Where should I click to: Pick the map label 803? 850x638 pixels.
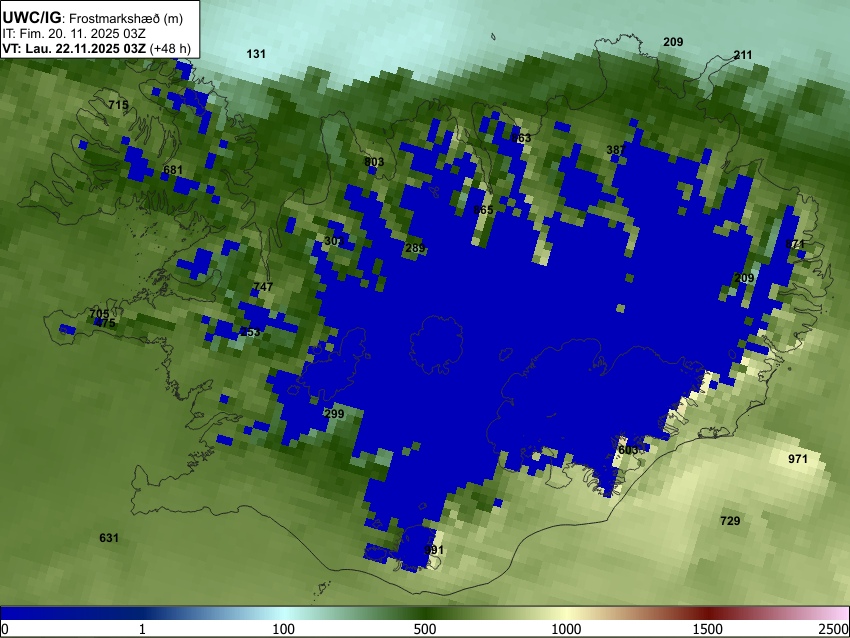(x=374, y=162)
